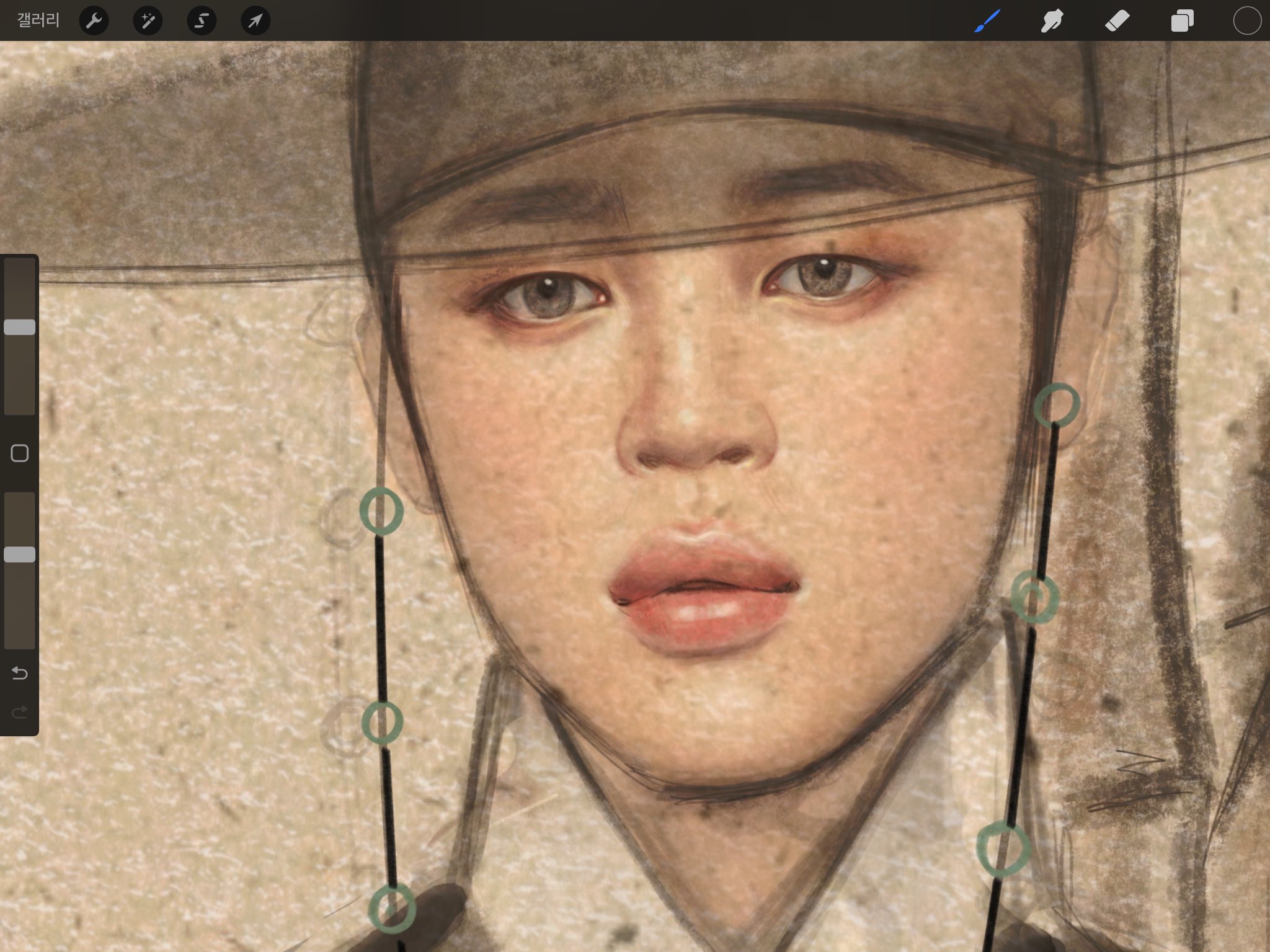
Task: Select the Smudge finger tool
Action: pos(1052,21)
